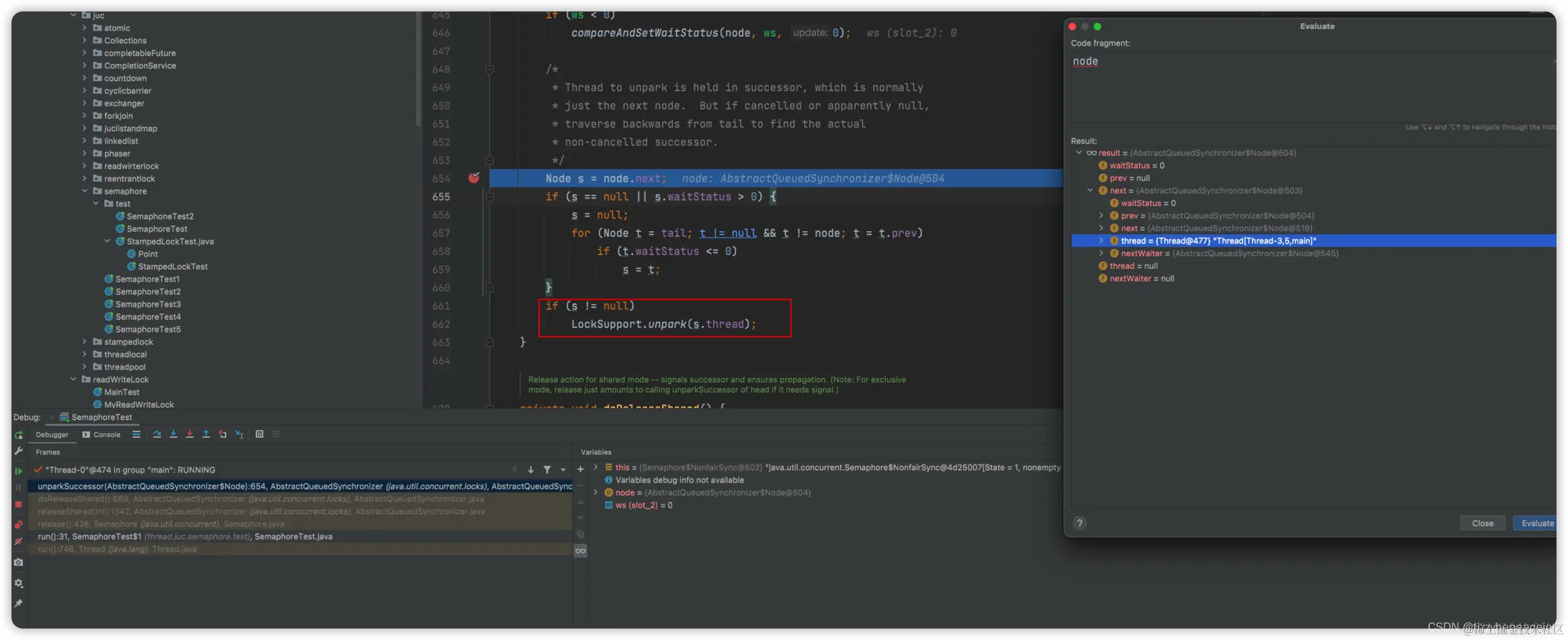Toggle the watches glasses icon in Variables
The width and height of the screenshot is (1568, 640).
pyautogui.click(x=580, y=551)
